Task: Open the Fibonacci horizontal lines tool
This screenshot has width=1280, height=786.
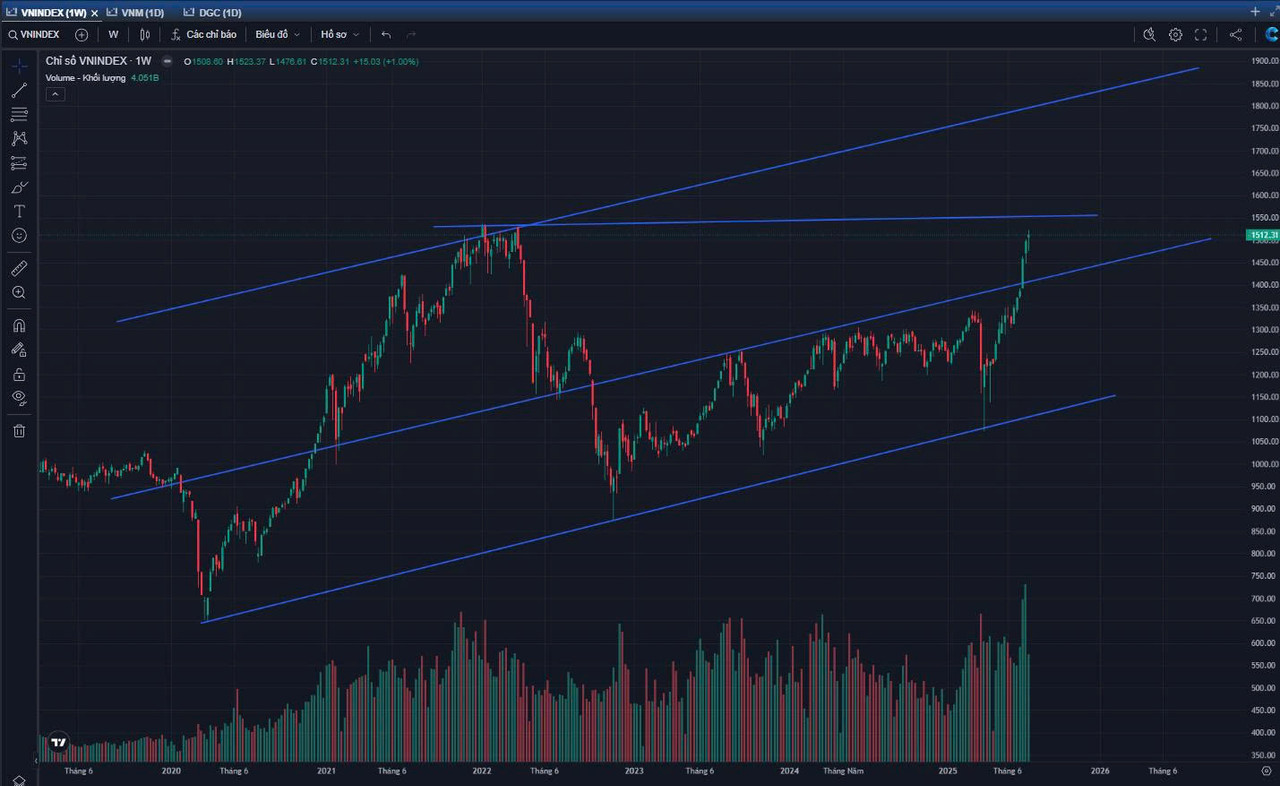Action: [19, 114]
